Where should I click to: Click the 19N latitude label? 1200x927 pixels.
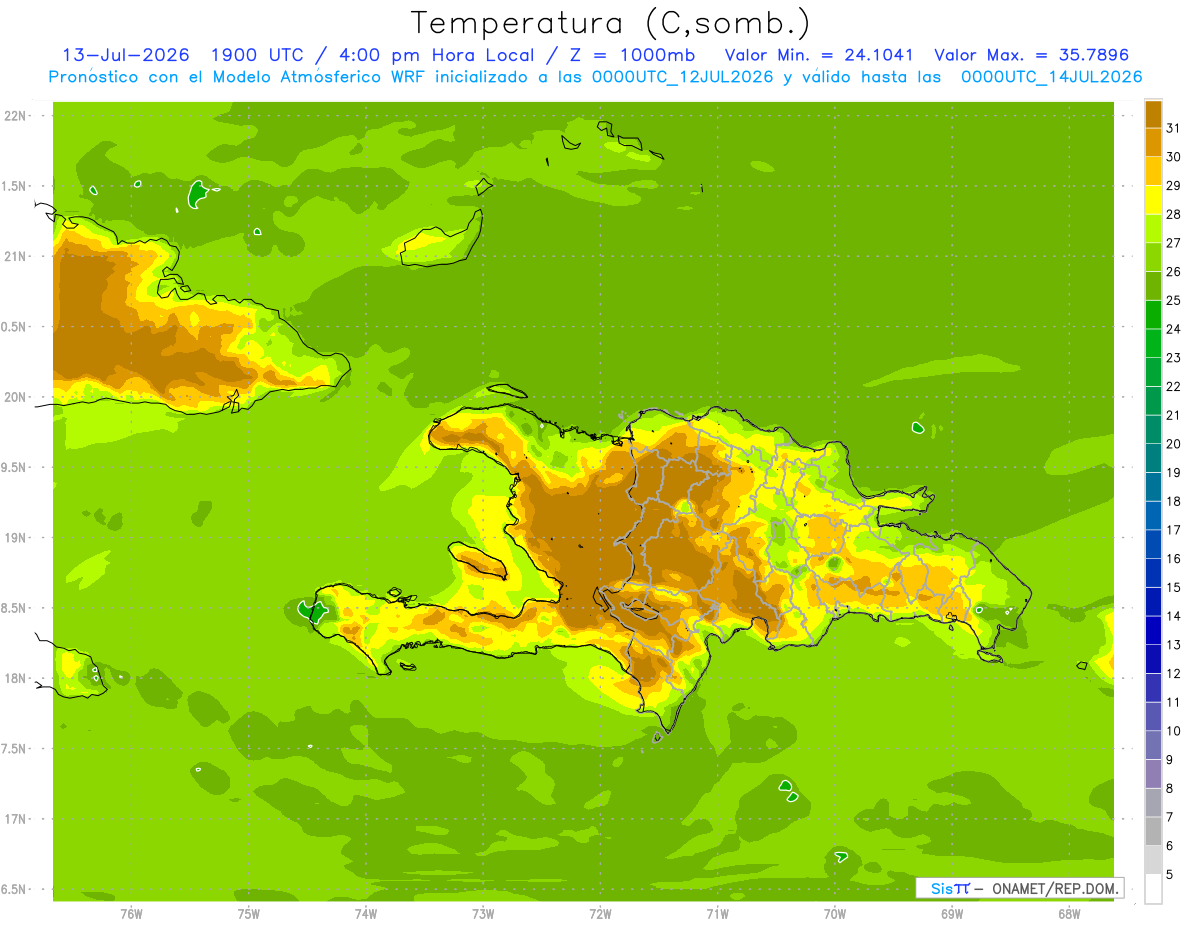pyautogui.click(x=16, y=538)
